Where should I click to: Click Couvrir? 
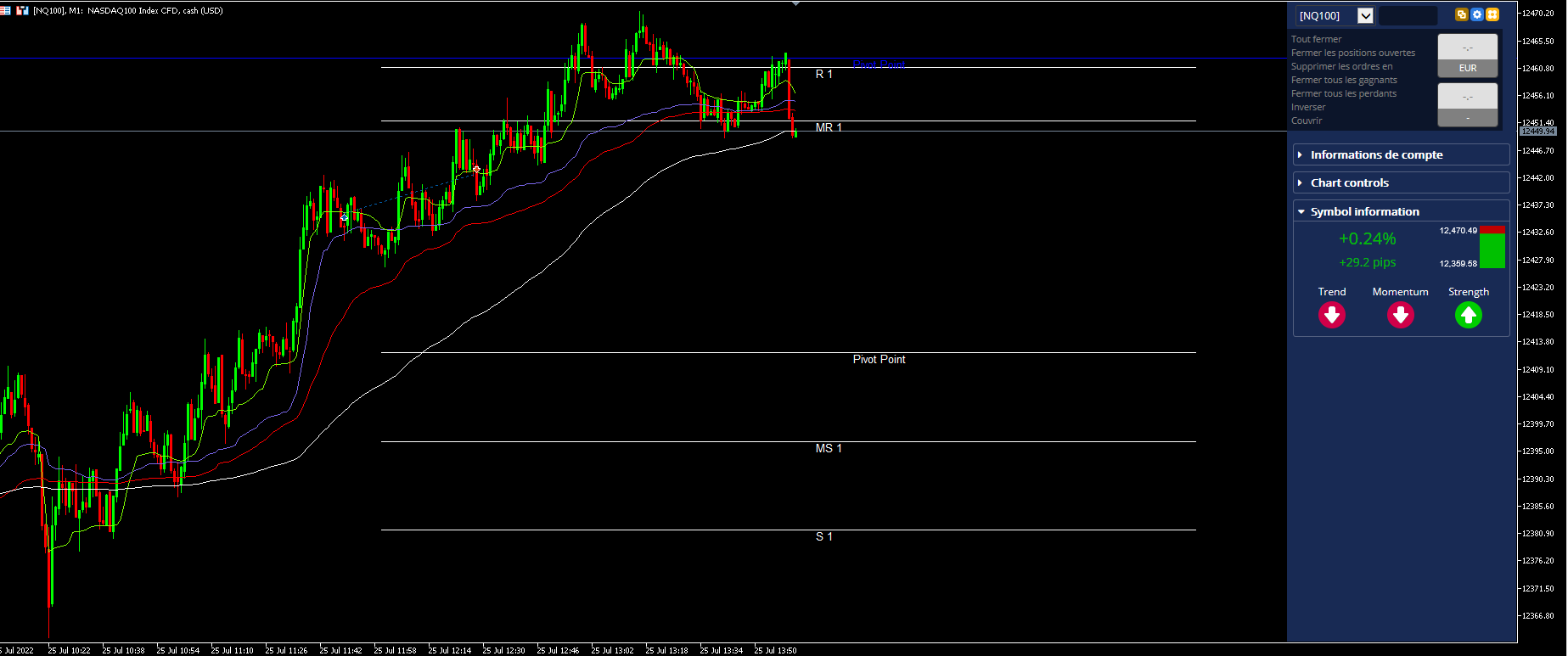(x=1307, y=121)
